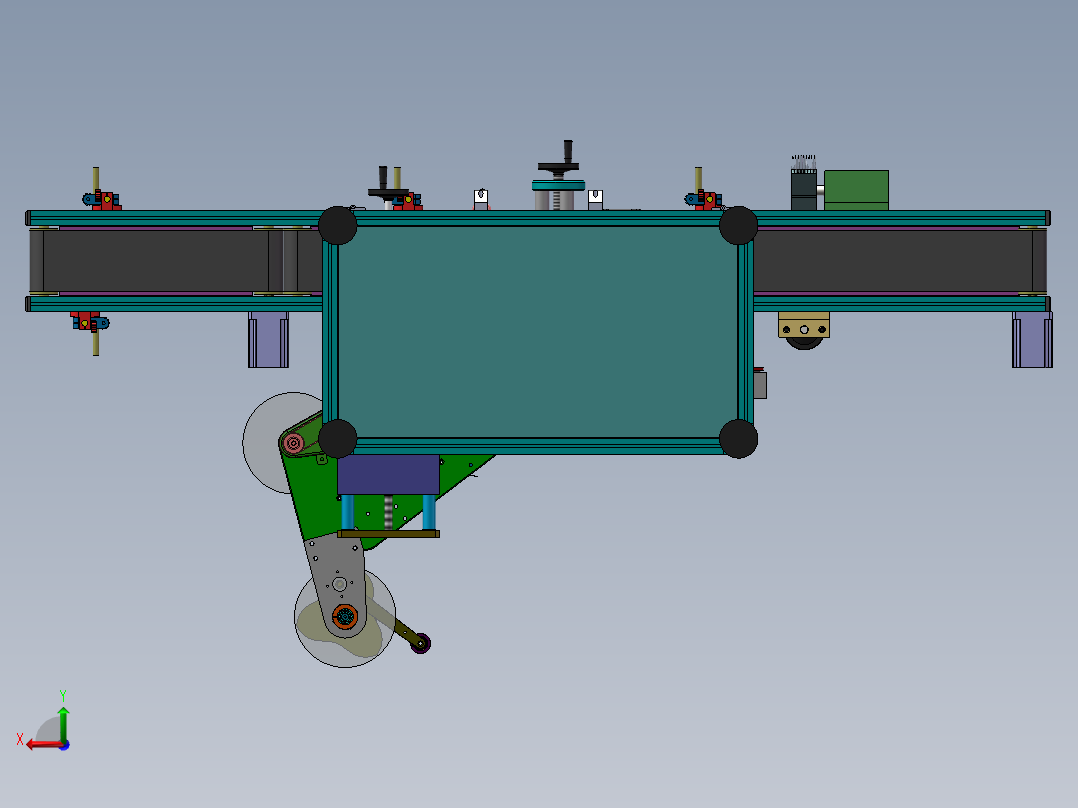Screen dimensions: 1078x808
Task: Click the red X axis arrow of the triad
Action: pos(38,744)
